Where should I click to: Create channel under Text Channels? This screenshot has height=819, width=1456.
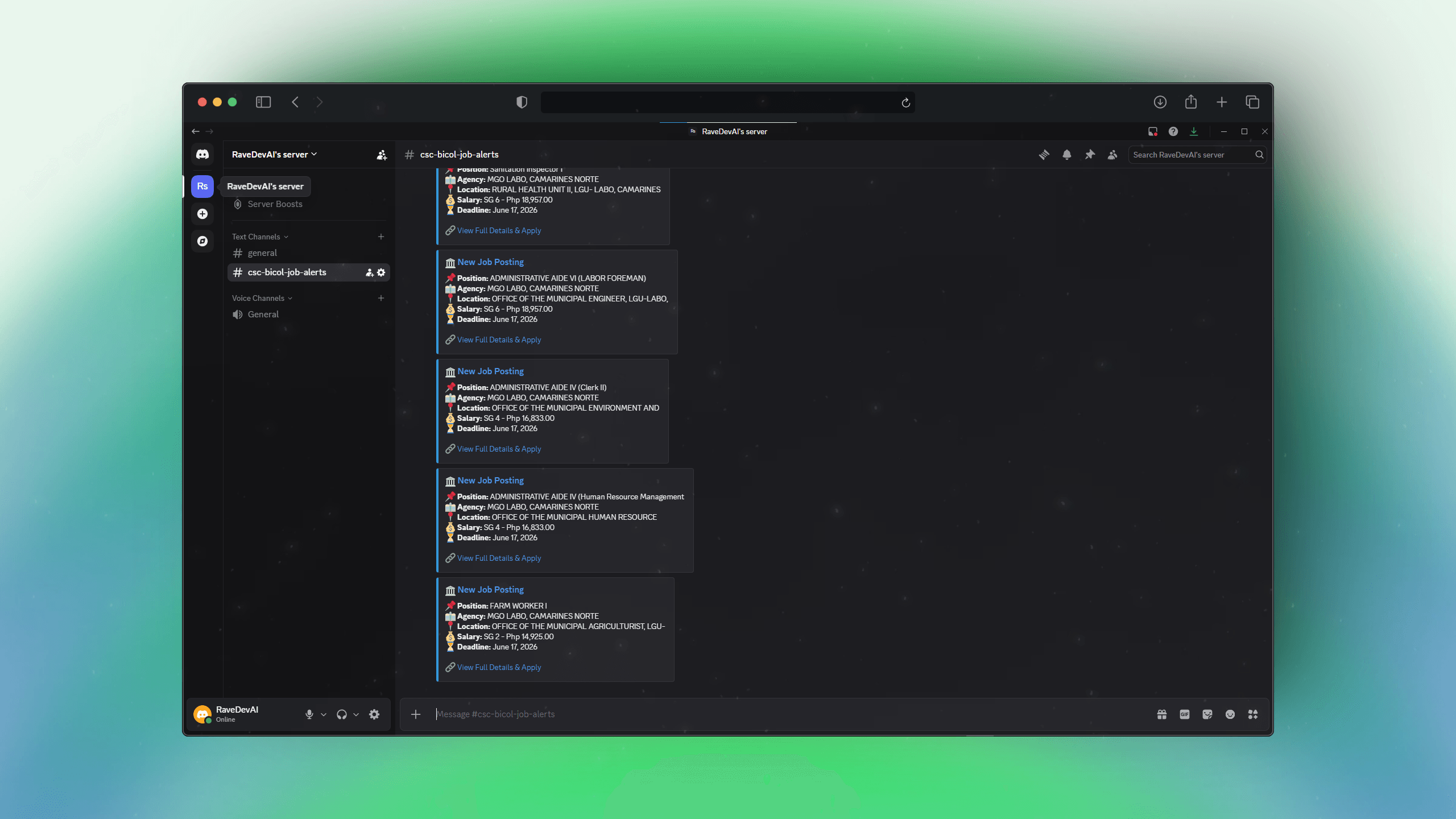pos(381,237)
